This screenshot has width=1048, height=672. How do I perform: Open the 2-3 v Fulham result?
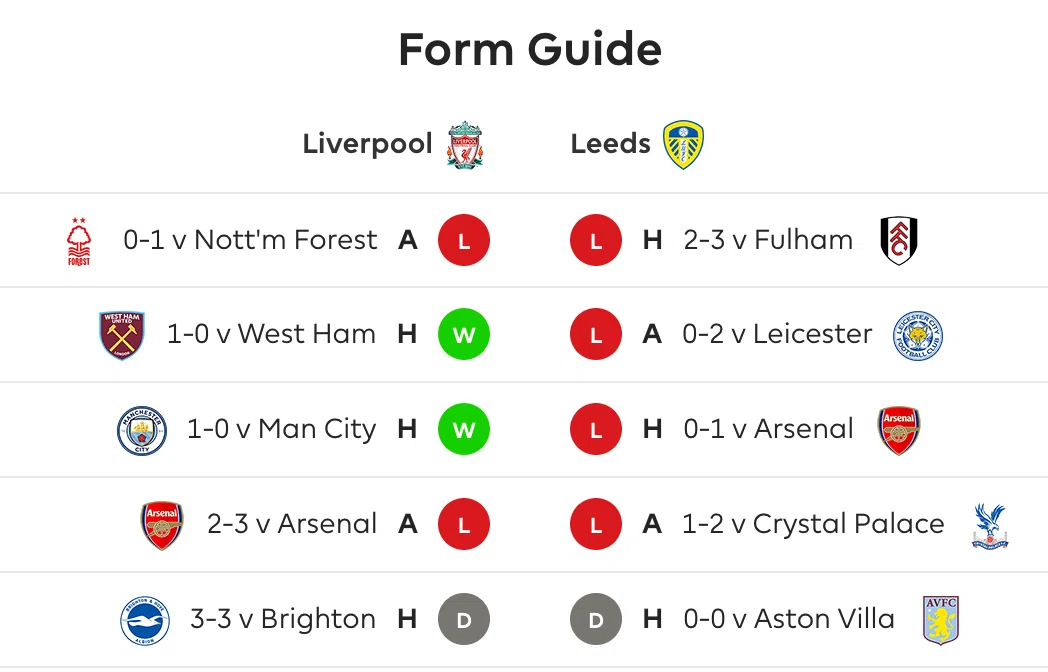[768, 239]
